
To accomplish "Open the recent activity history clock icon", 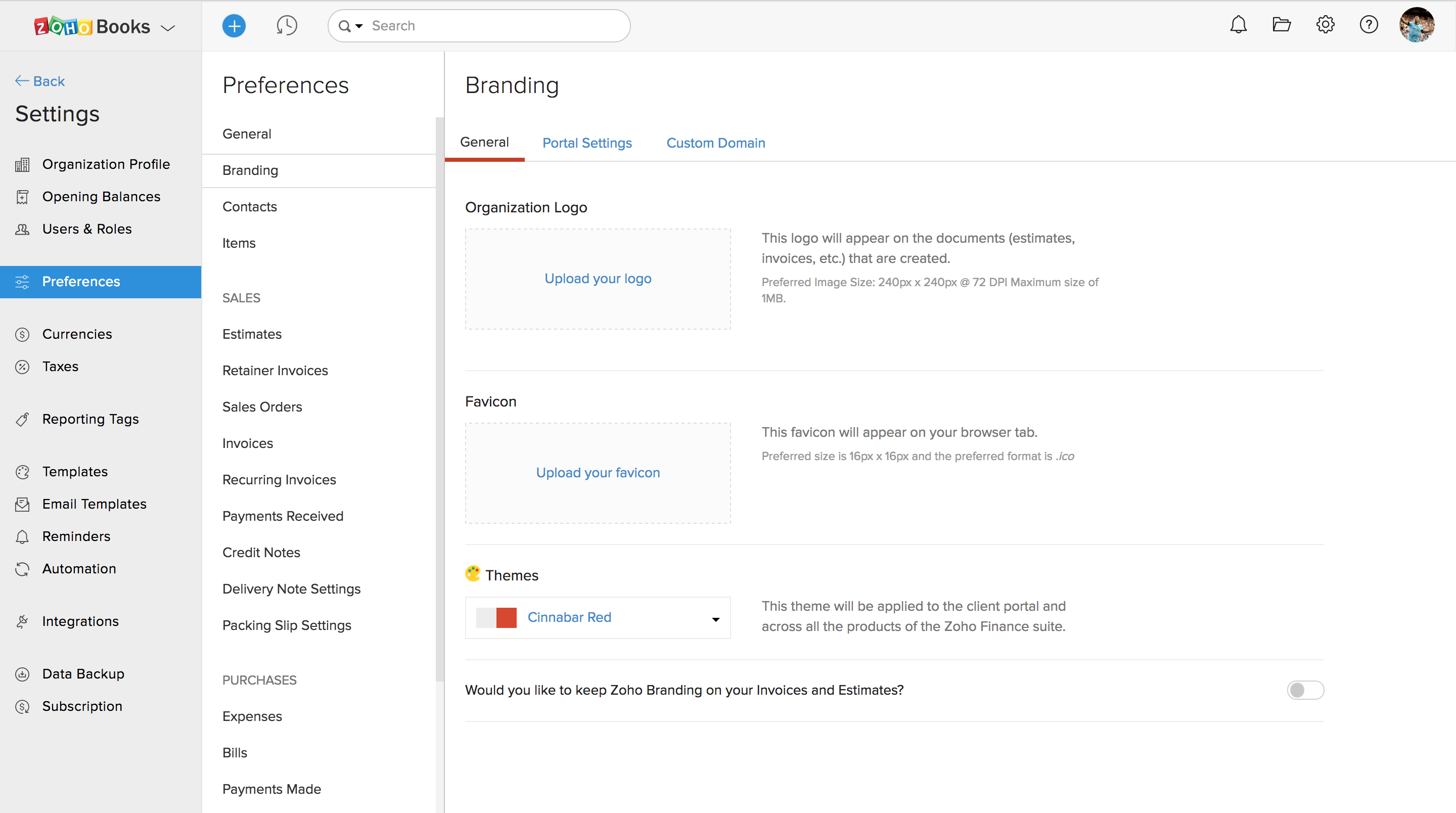I will tap(287, 25).
